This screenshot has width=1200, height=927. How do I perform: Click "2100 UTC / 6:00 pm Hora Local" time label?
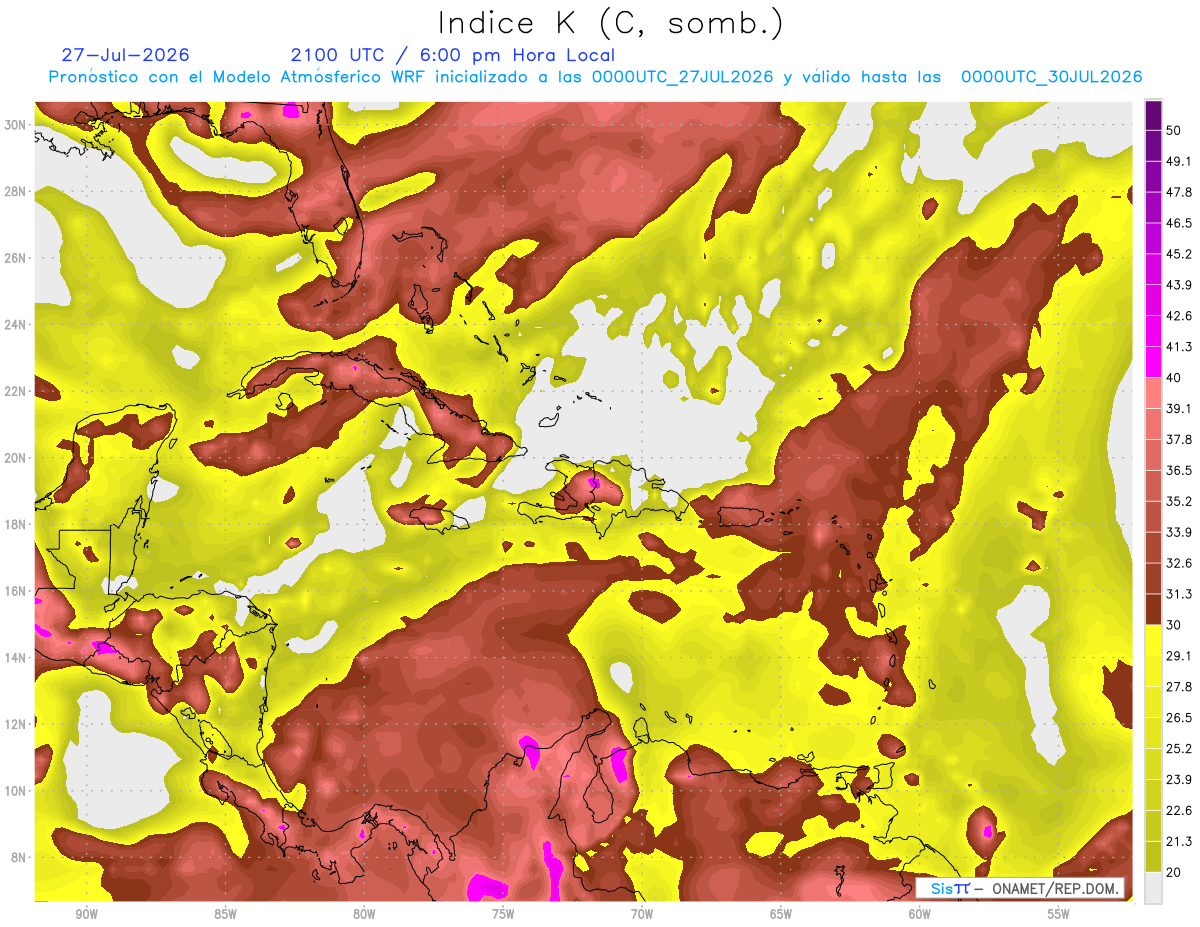click(x=452, y=55)
